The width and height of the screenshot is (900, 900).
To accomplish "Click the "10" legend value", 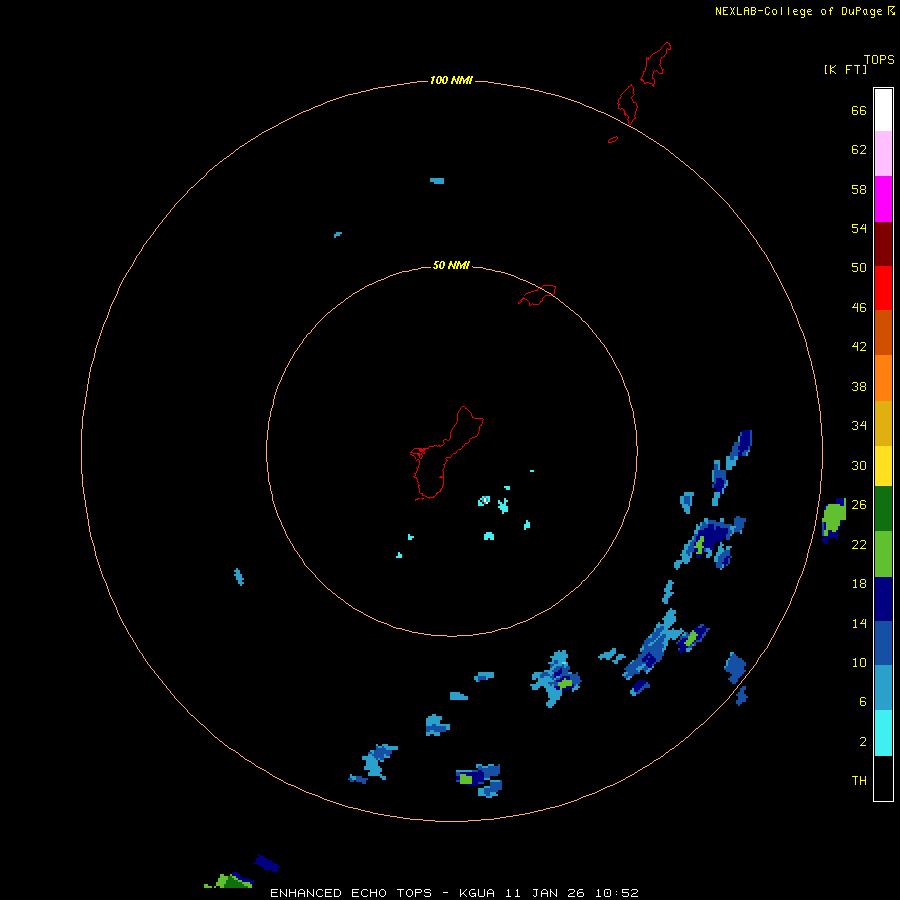I will point(859,662).
